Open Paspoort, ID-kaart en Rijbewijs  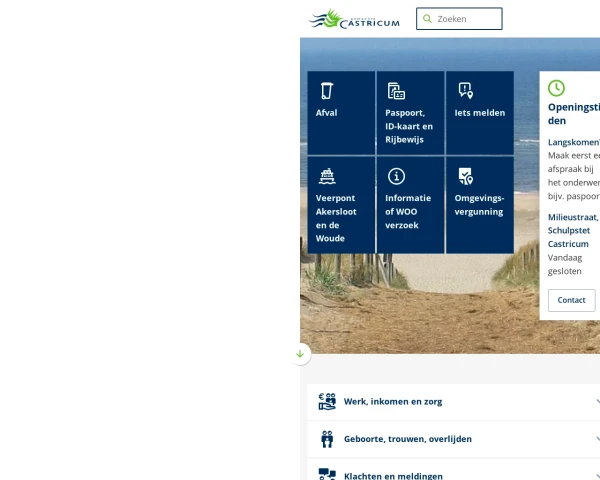pyautogui.click(x=409, y=126)
